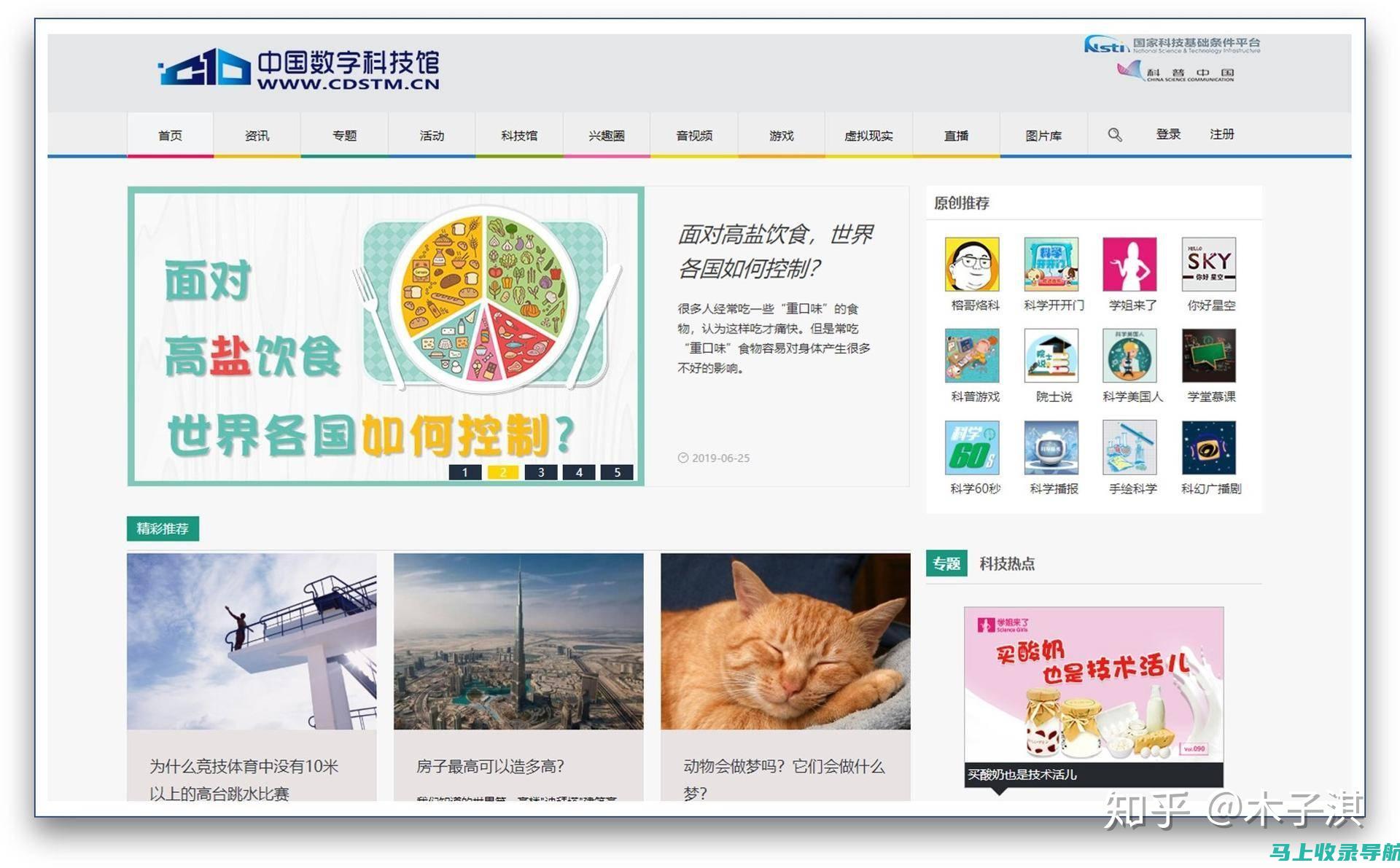The height and width of the screenshot is (868, 1400).
Task: Select carousel slide 4 indicator
Action: point(579,472)
